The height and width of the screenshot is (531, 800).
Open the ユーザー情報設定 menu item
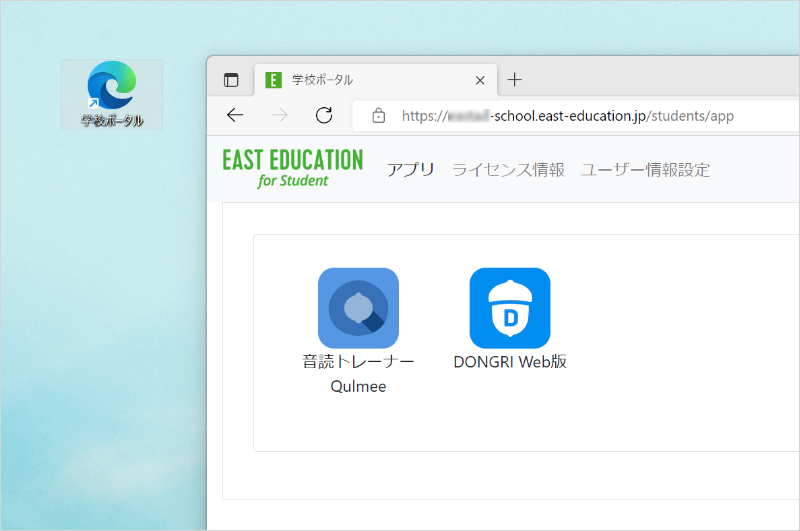[x=645, y=169]
